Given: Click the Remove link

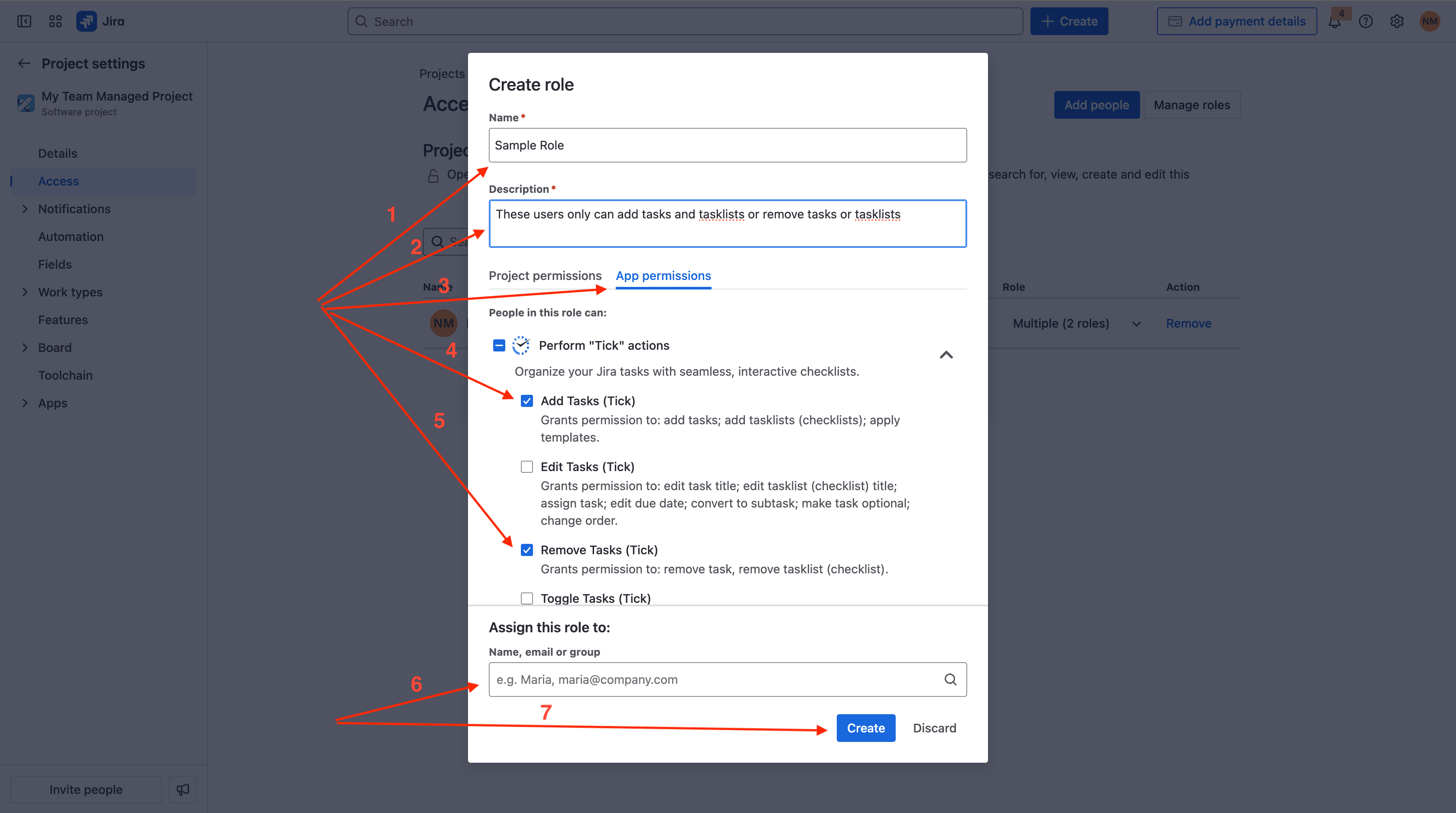Looking at the screenshot, I should (1188, 323).
